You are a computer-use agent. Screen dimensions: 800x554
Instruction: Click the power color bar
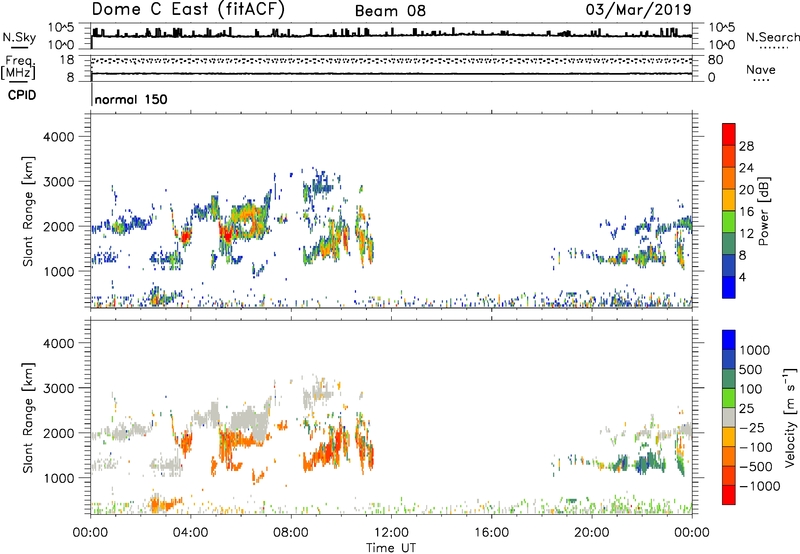click(x=729, y=211)
